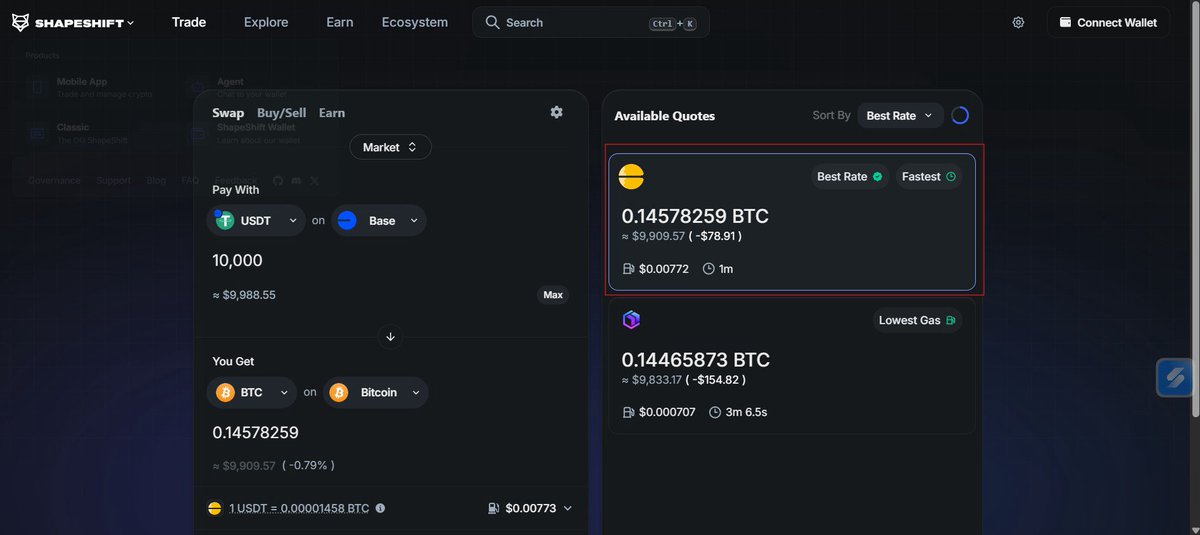Click the yellow swapper logo in first quote
Screen dimensions: 1200x535
631,177
